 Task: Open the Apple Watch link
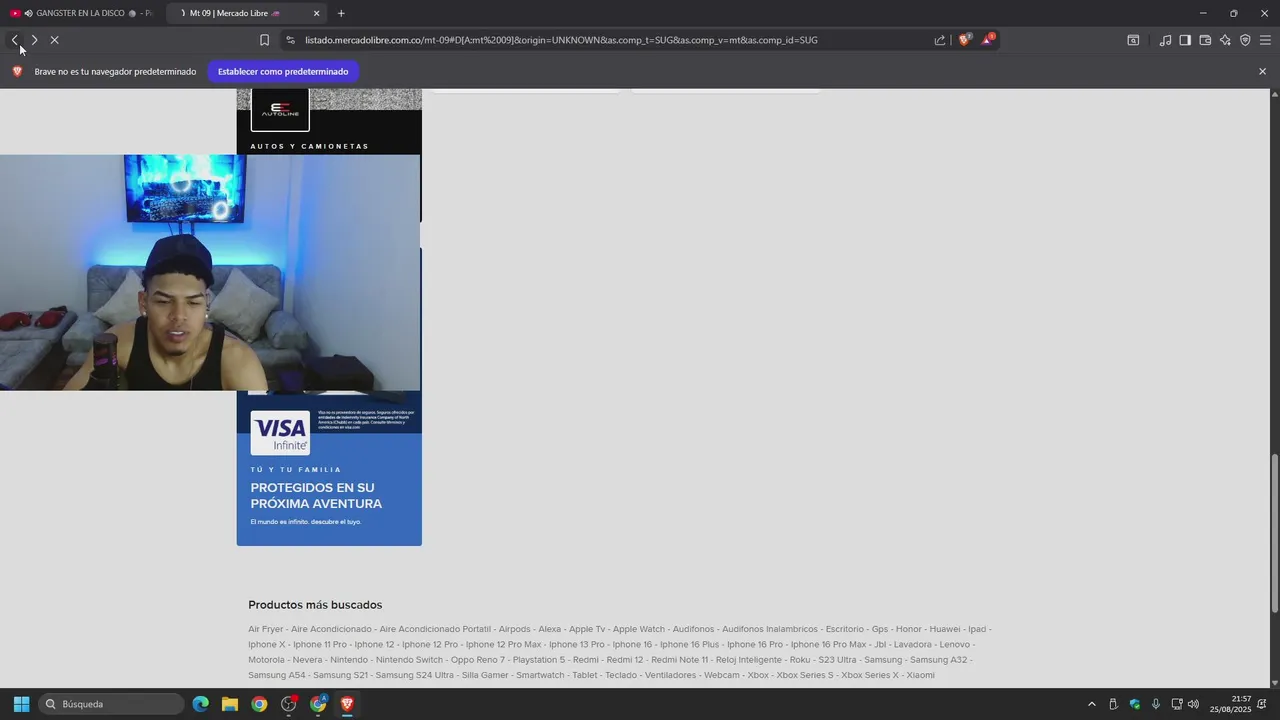tap(639, 629)
